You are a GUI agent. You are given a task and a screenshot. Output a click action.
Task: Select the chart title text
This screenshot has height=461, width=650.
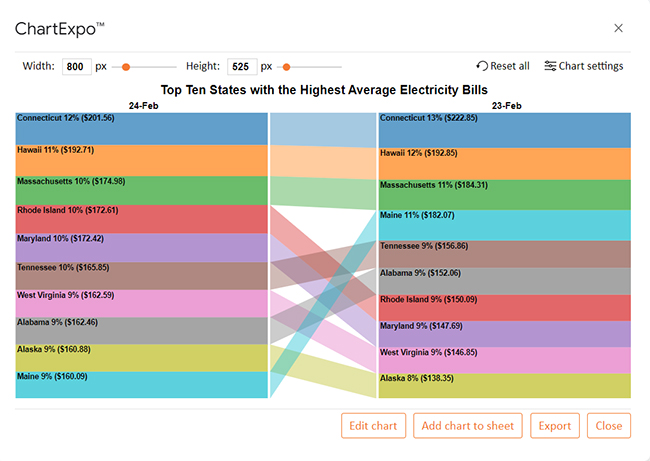(324, 90)
